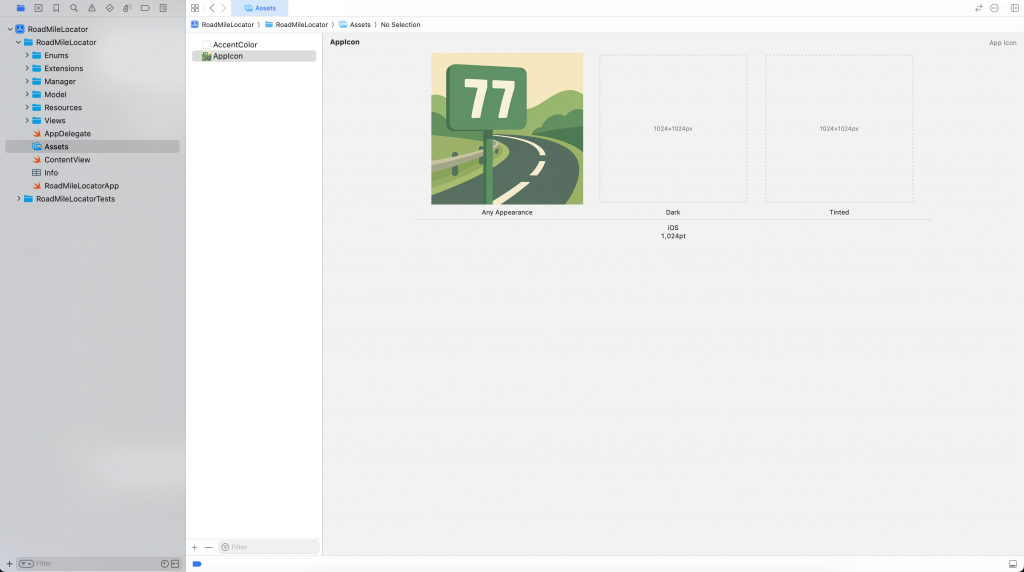
Task: Remove selected asset with minus button
Action: tap(209, 547)
